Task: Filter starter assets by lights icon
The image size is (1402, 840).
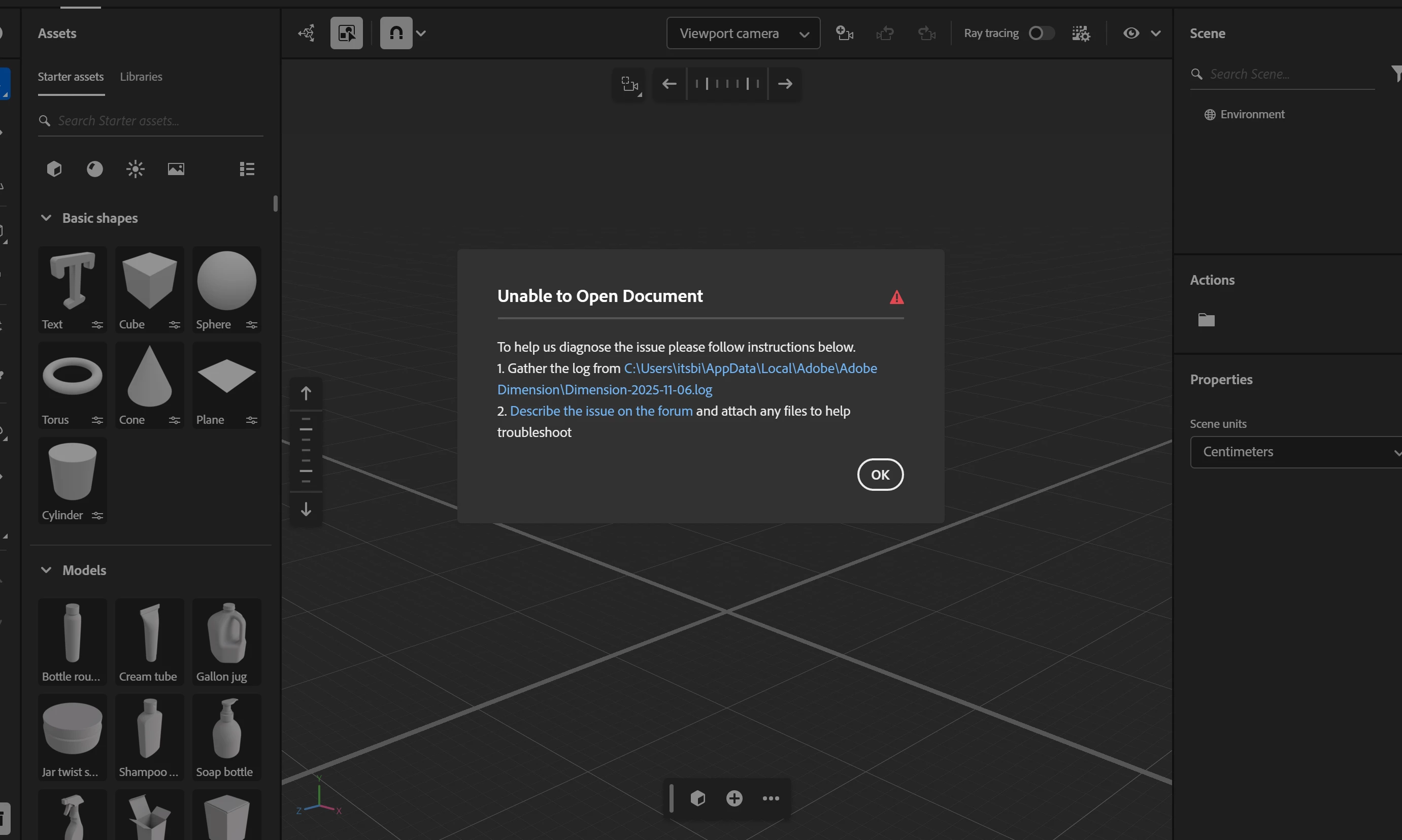Action: 135,169
